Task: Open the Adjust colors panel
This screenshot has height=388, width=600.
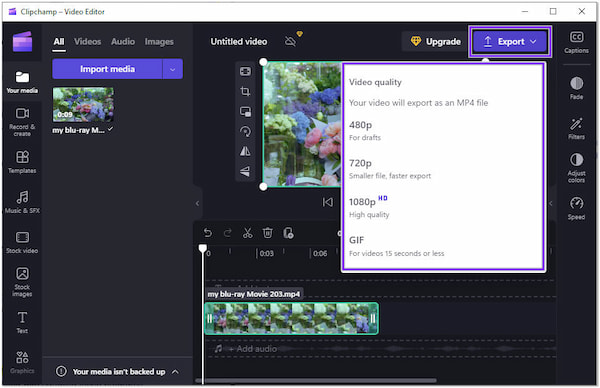Action: coord(576,168)
